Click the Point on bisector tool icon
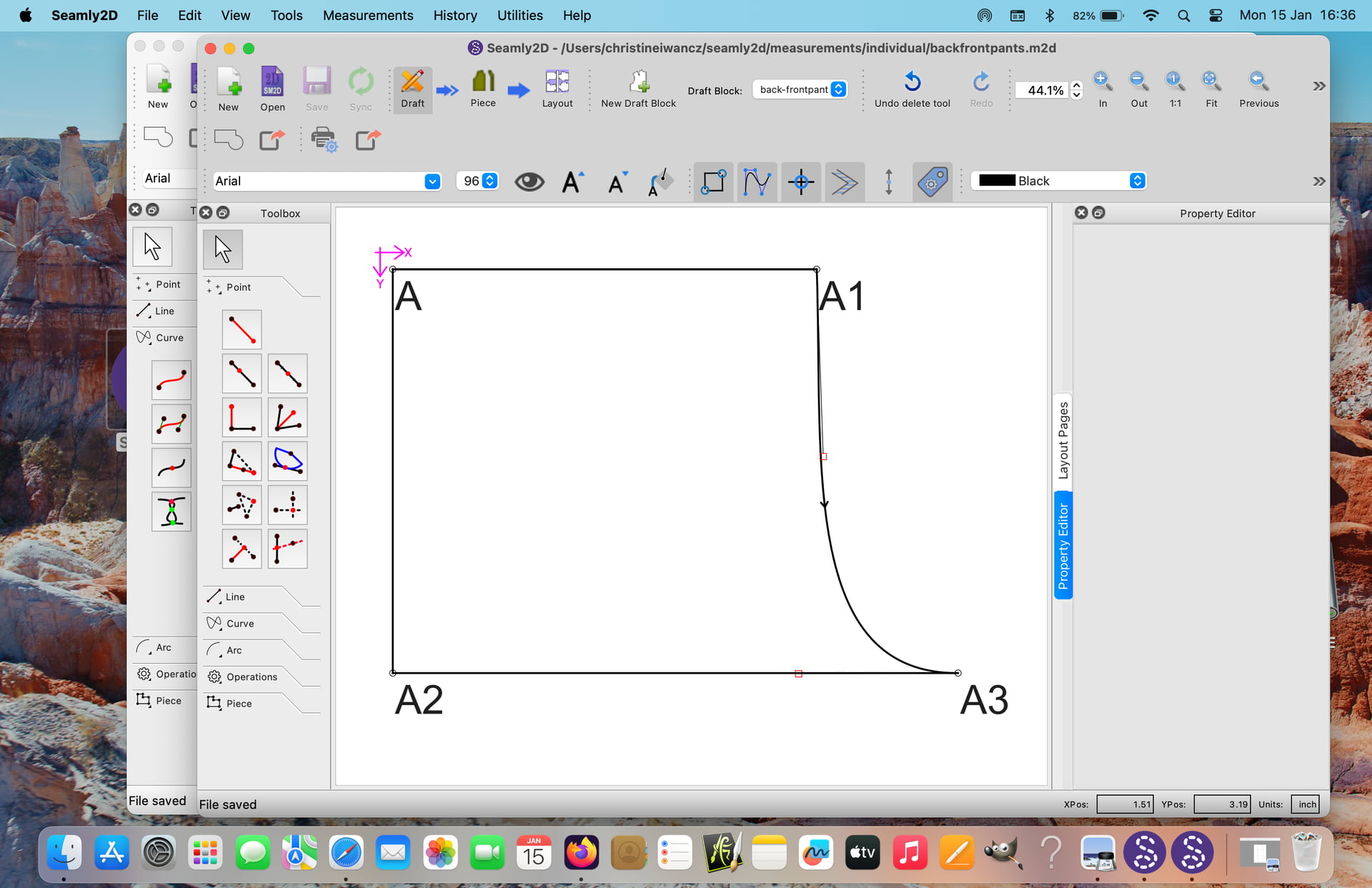Image resolution: width=1372 pixels, height=888 pixels. click(287, 418)
